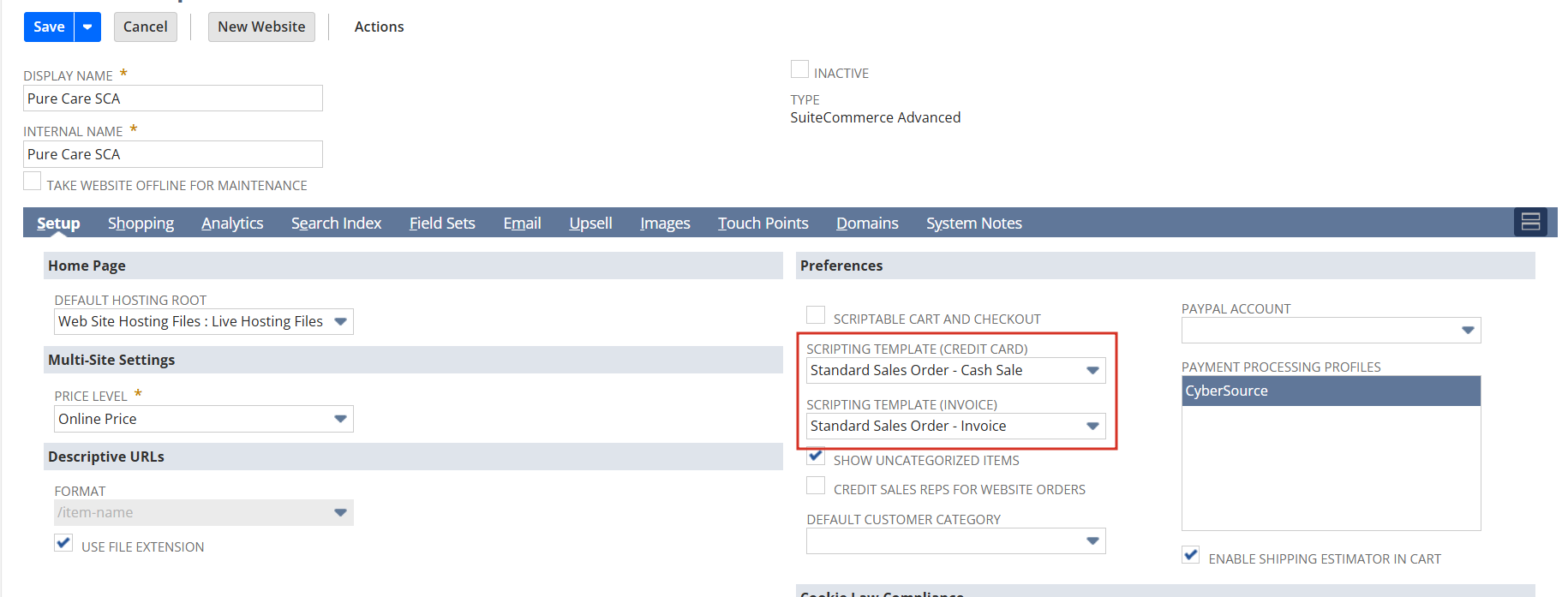Click the subtab layout toggle icon

pyautogui.click(x=1530, y=223)
